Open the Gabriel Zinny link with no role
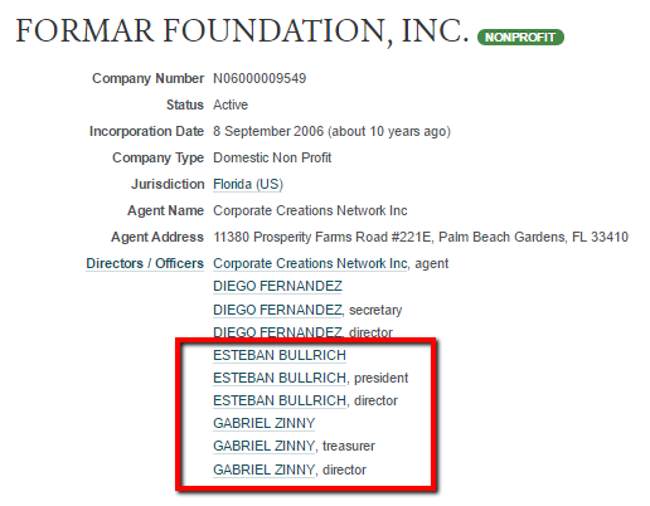Viewport: 650px width, 506px height. click(x=264, y=424)
